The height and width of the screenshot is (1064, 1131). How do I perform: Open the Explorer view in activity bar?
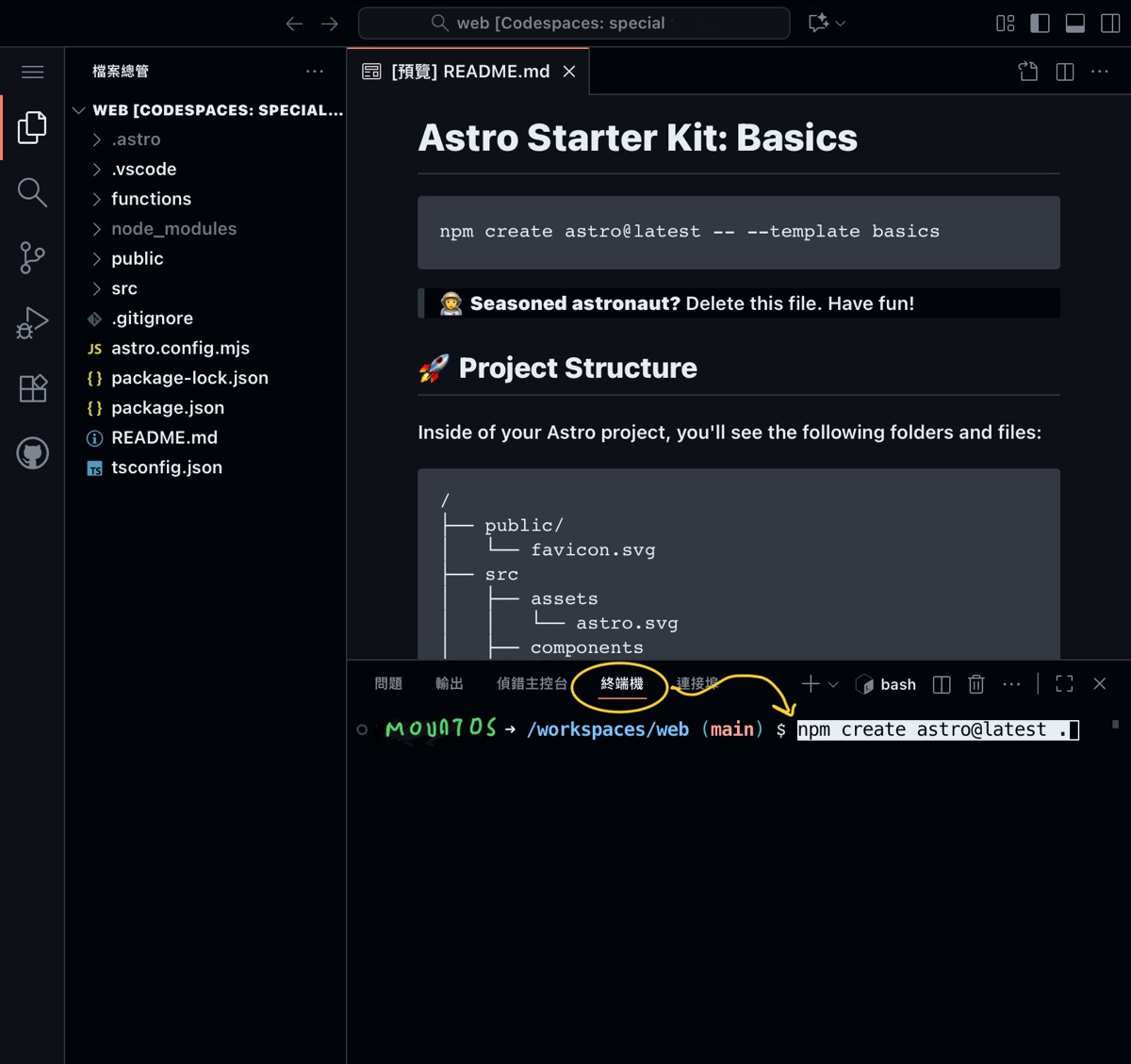(32, 127)
